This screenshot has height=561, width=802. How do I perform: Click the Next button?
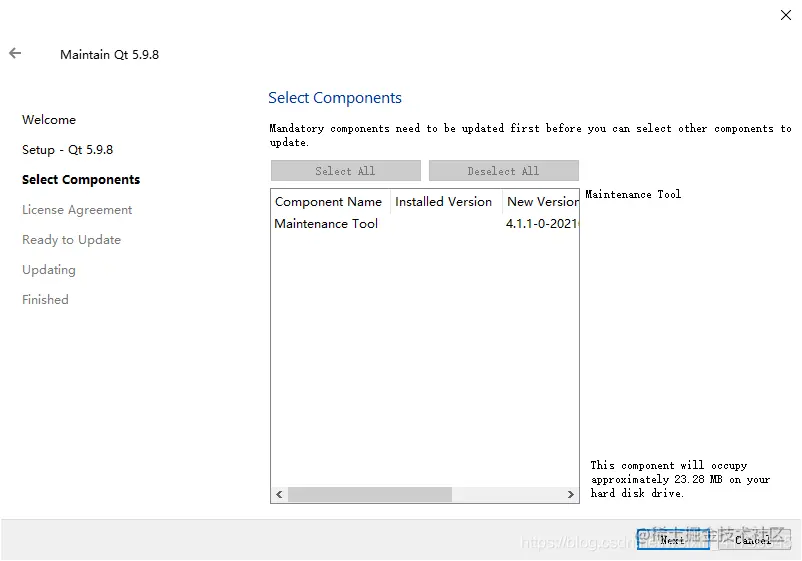673,540
